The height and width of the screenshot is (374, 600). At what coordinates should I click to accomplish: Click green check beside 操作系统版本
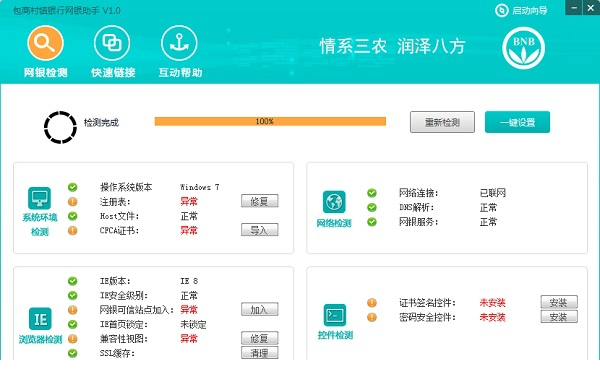point(72,187)
